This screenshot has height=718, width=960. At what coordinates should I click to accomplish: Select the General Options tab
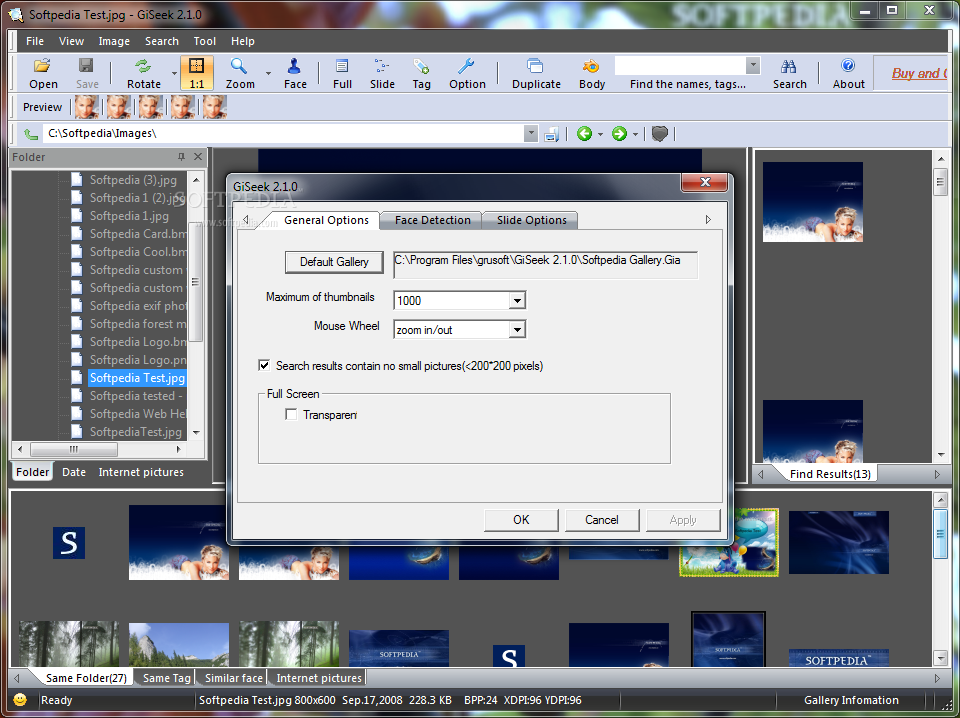tap(326, 220)
